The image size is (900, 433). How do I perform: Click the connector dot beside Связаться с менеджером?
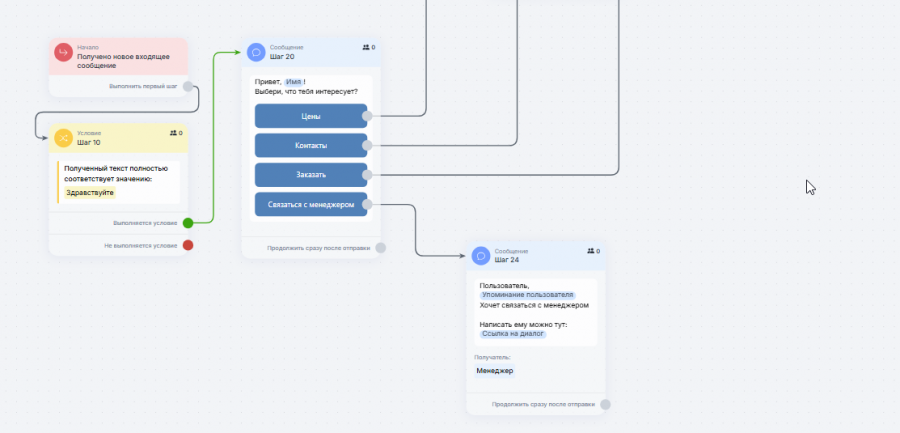pyautogui.click(x=367, y=204)
